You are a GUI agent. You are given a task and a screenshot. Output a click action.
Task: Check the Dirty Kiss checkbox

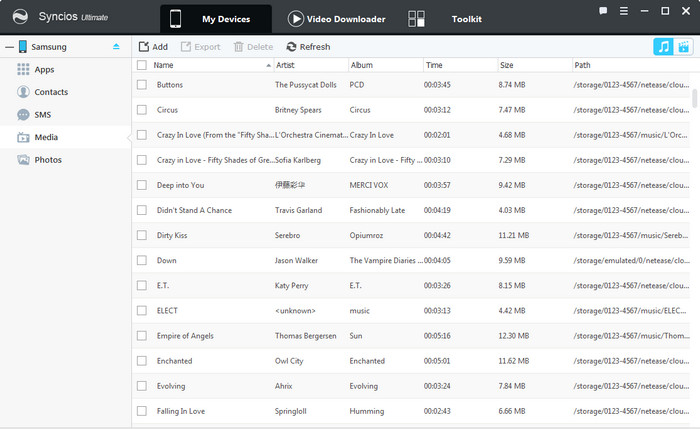[x=142, y=235]
